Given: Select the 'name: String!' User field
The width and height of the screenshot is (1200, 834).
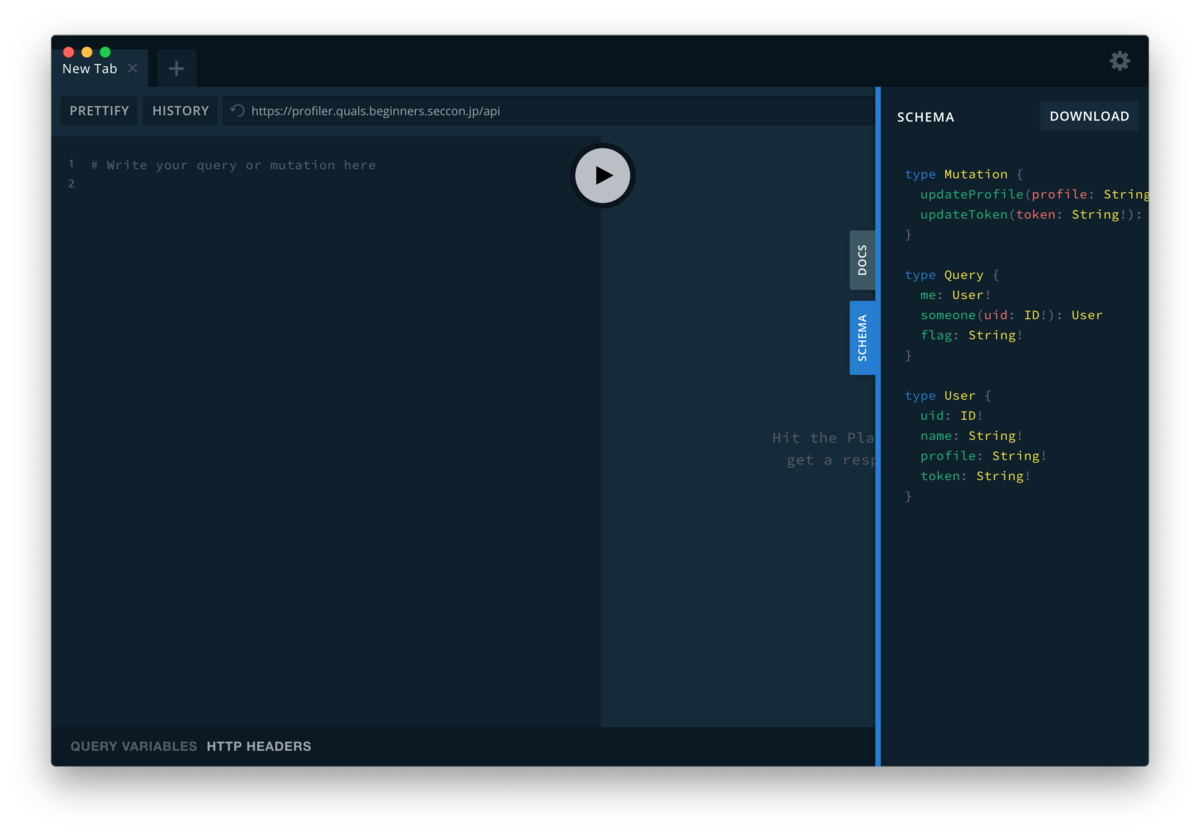Looking at the screenshot, I should [972, 436].
